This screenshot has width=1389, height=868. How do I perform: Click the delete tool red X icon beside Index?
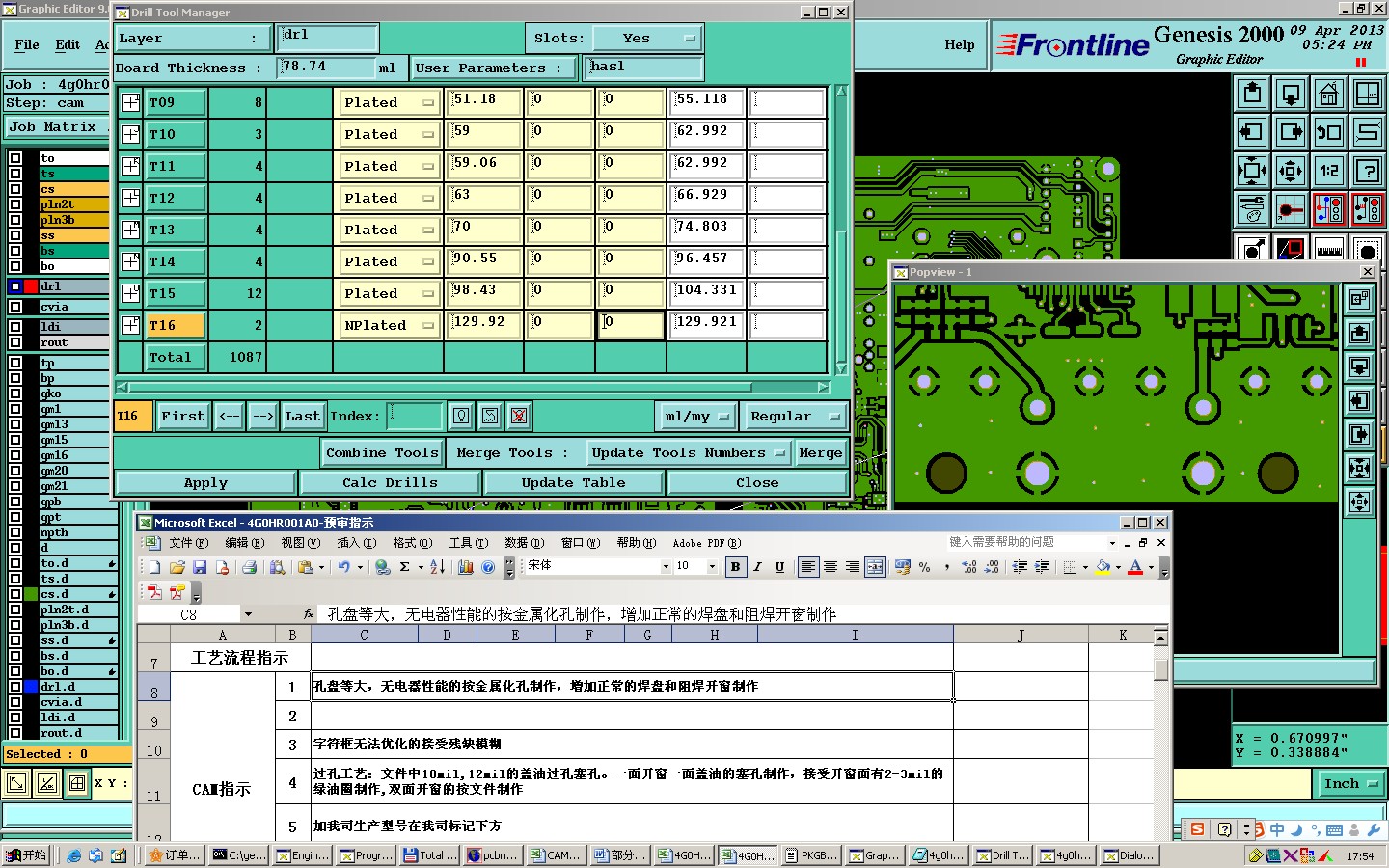point(519,416)
